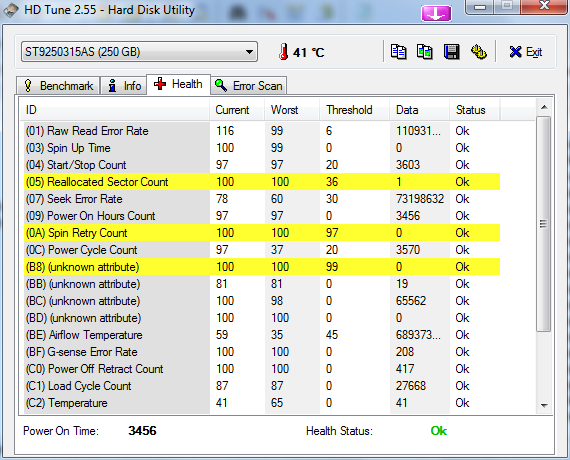Select the Health tab
Viewport: 570px width, 460px height.
coord(178,84)
